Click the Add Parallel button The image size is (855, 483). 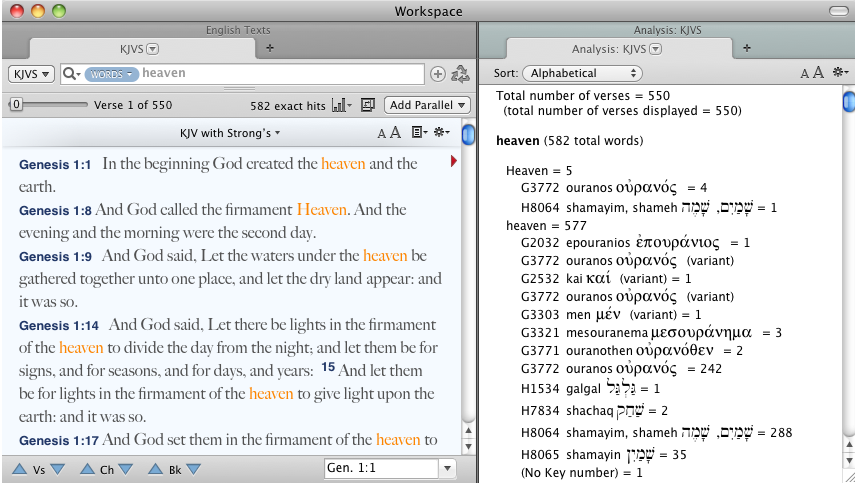click(x=428, y=105)
